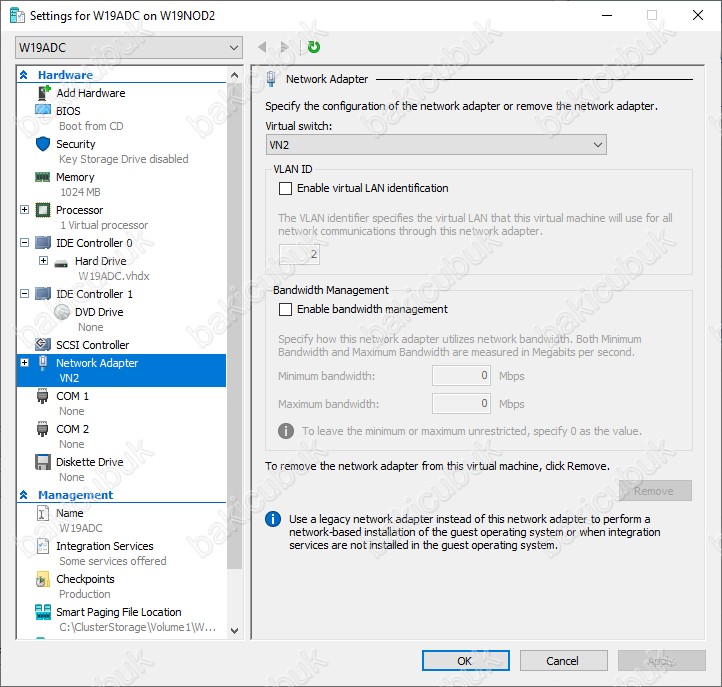The width and height of the screenshot is (722, 687).
Task: Select the SCSI Controller entry
Action: tap(93, 345)
